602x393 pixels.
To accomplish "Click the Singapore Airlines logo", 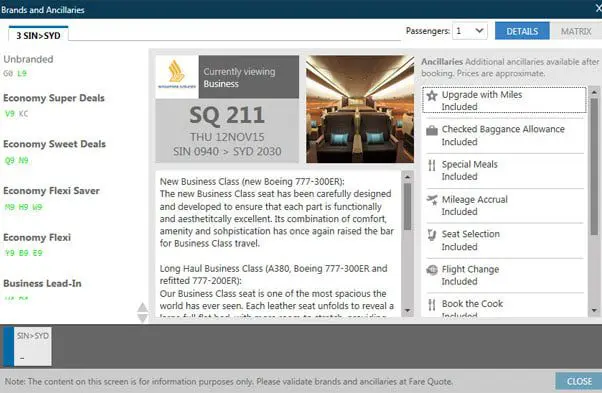I will point(177,76).
